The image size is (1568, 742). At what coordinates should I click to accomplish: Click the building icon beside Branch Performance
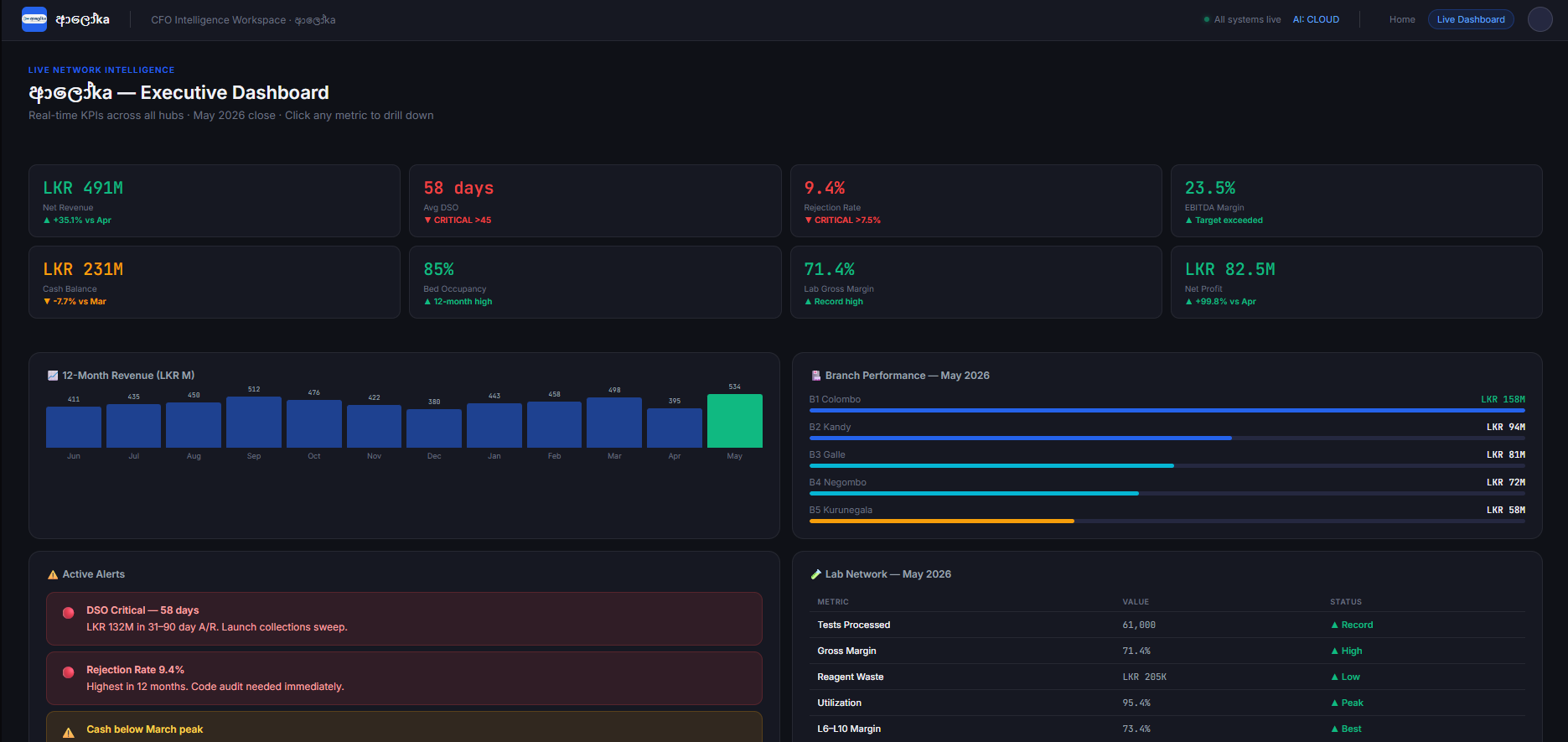(x=815, y=376)
